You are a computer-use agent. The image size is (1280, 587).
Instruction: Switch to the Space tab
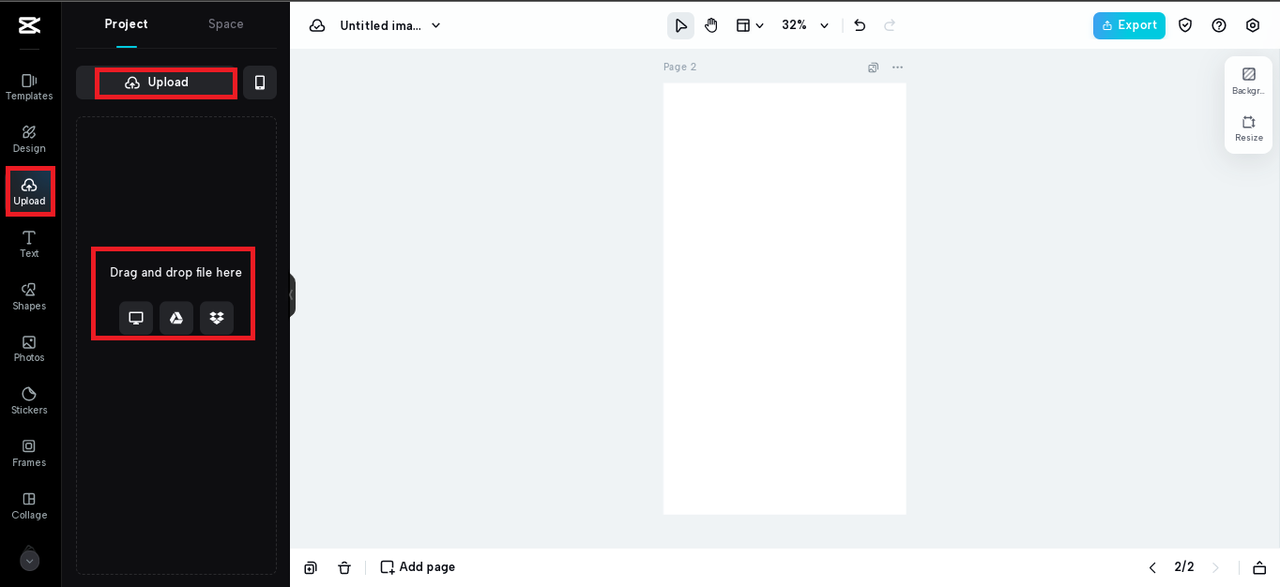(x=226, y=24)
